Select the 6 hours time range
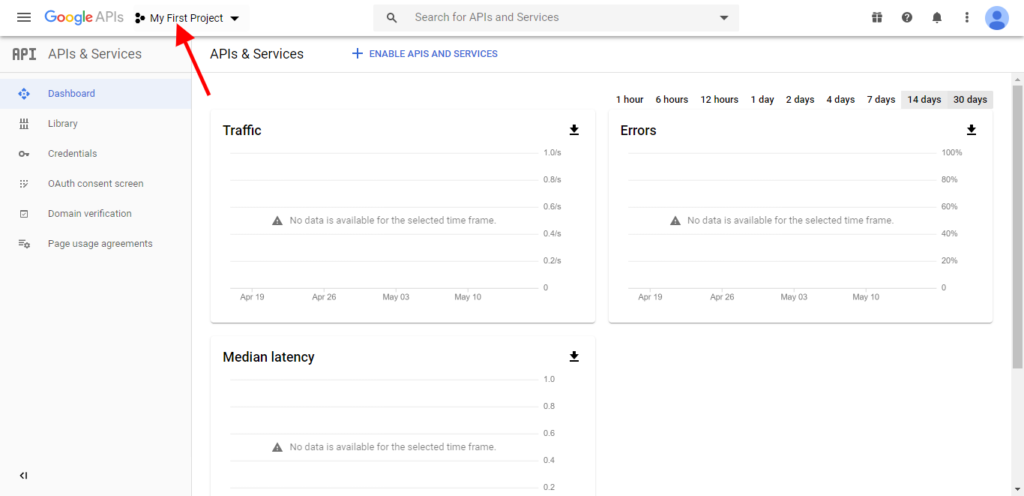Image resolution: width=1024 pixels, height=496 pixels. click(672, 100)
